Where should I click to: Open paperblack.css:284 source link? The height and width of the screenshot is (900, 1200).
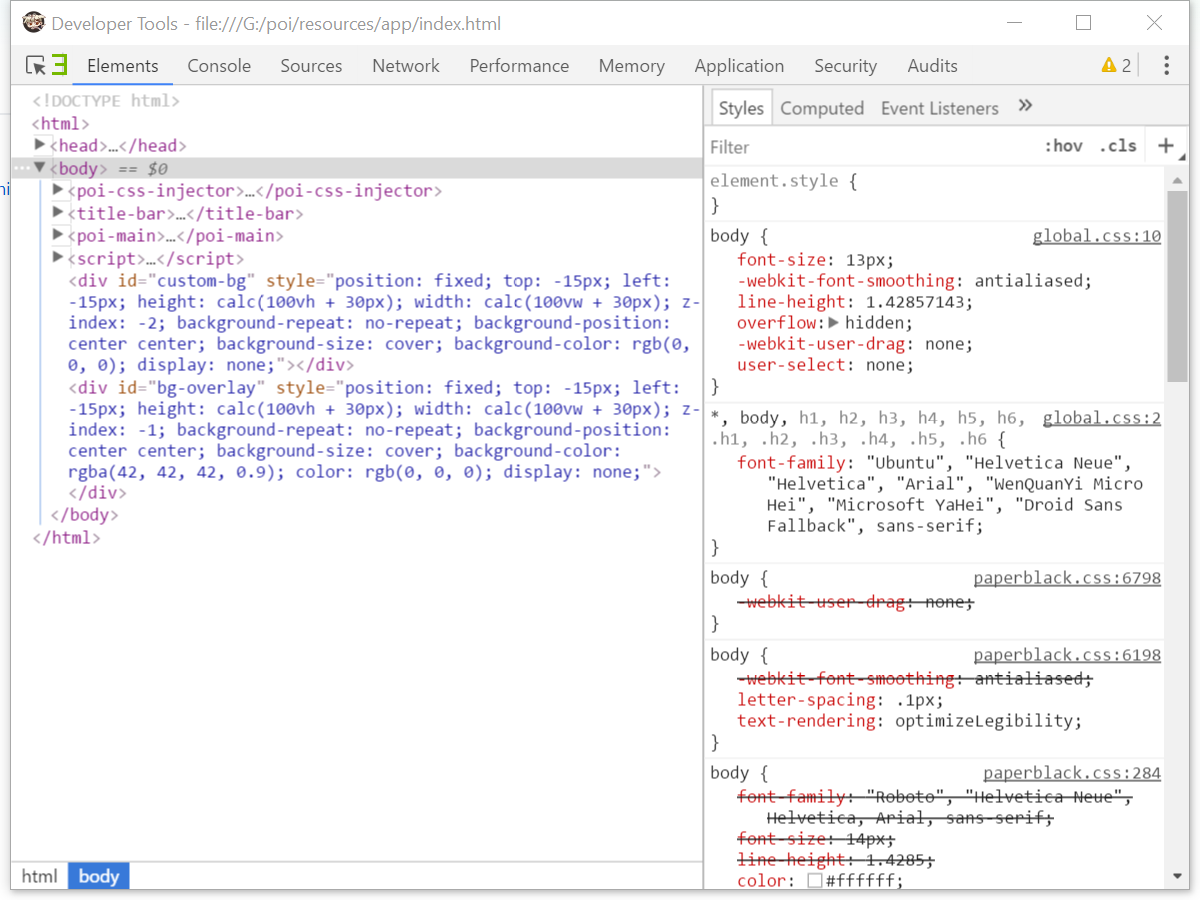(1071, 772)
